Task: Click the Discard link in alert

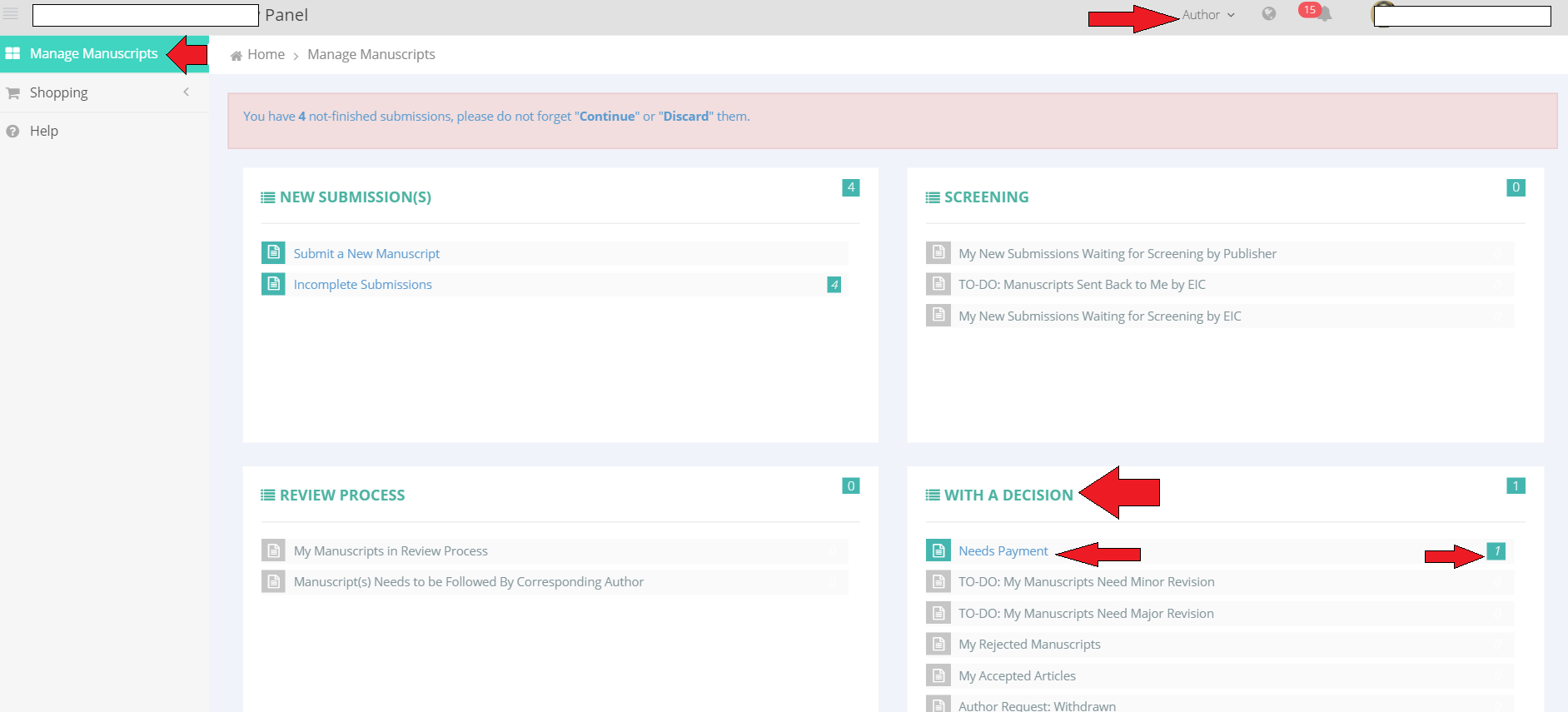Action: [x=685, y=117]
